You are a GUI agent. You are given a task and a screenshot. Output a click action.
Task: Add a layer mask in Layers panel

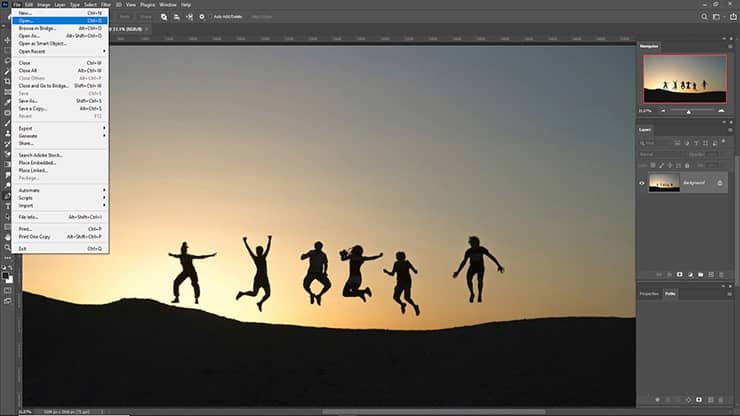point(680,274)
